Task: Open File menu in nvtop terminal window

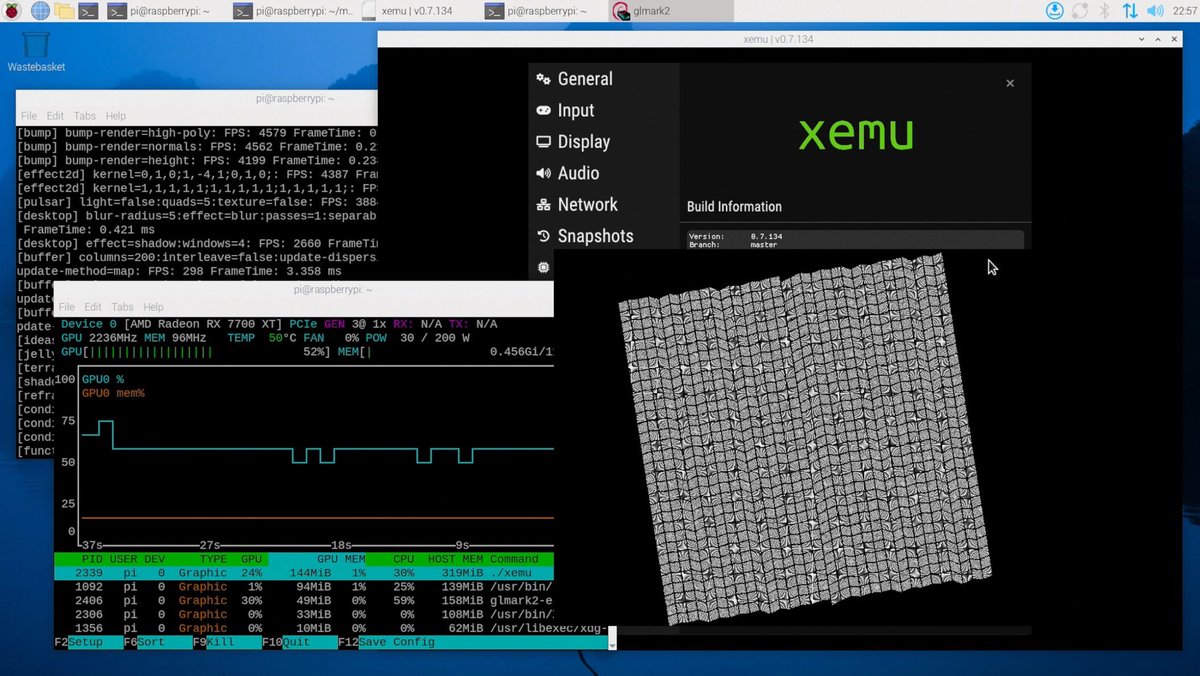Action: (66, 307)
